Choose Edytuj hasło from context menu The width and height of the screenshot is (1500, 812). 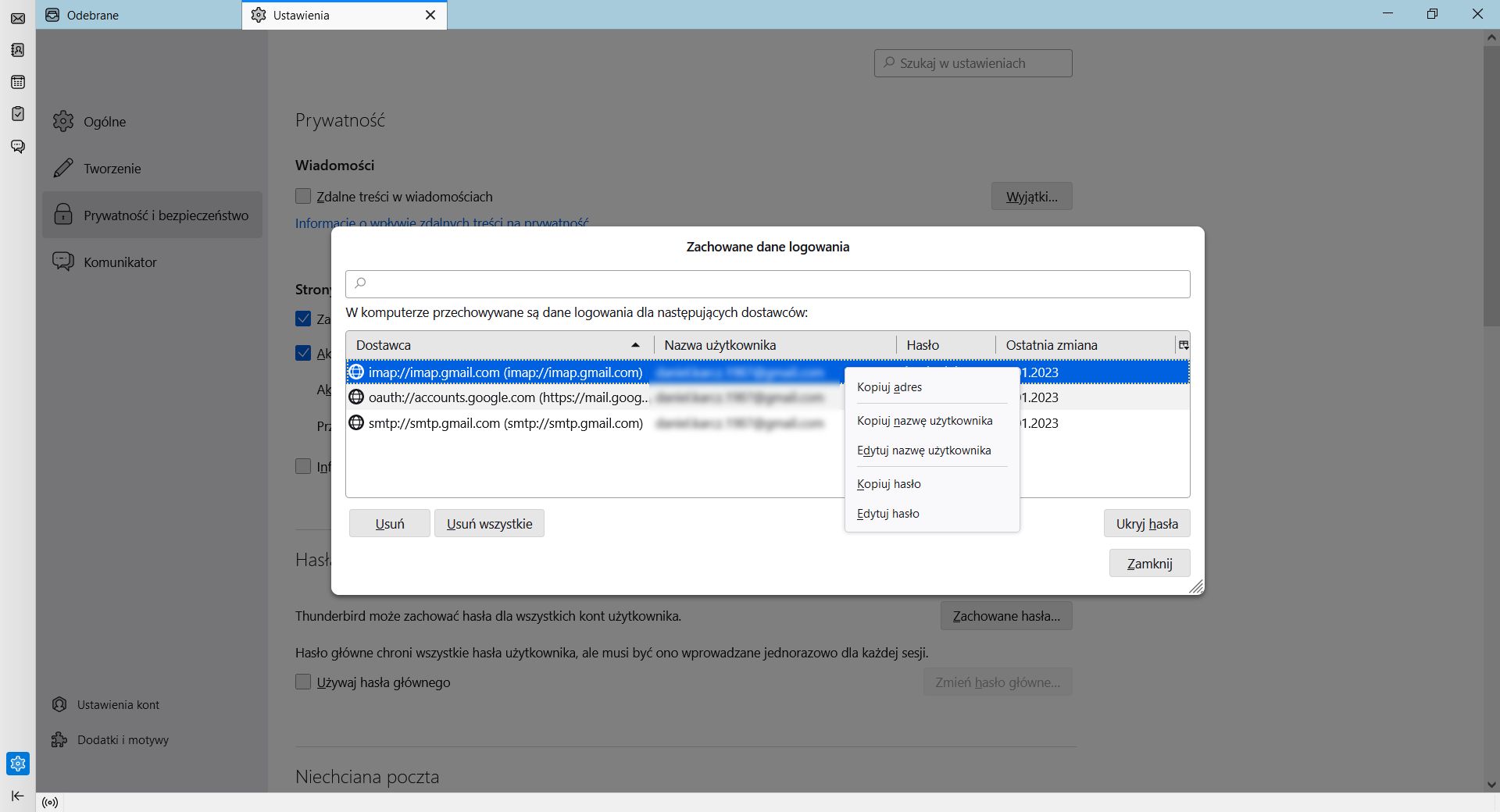932,514
